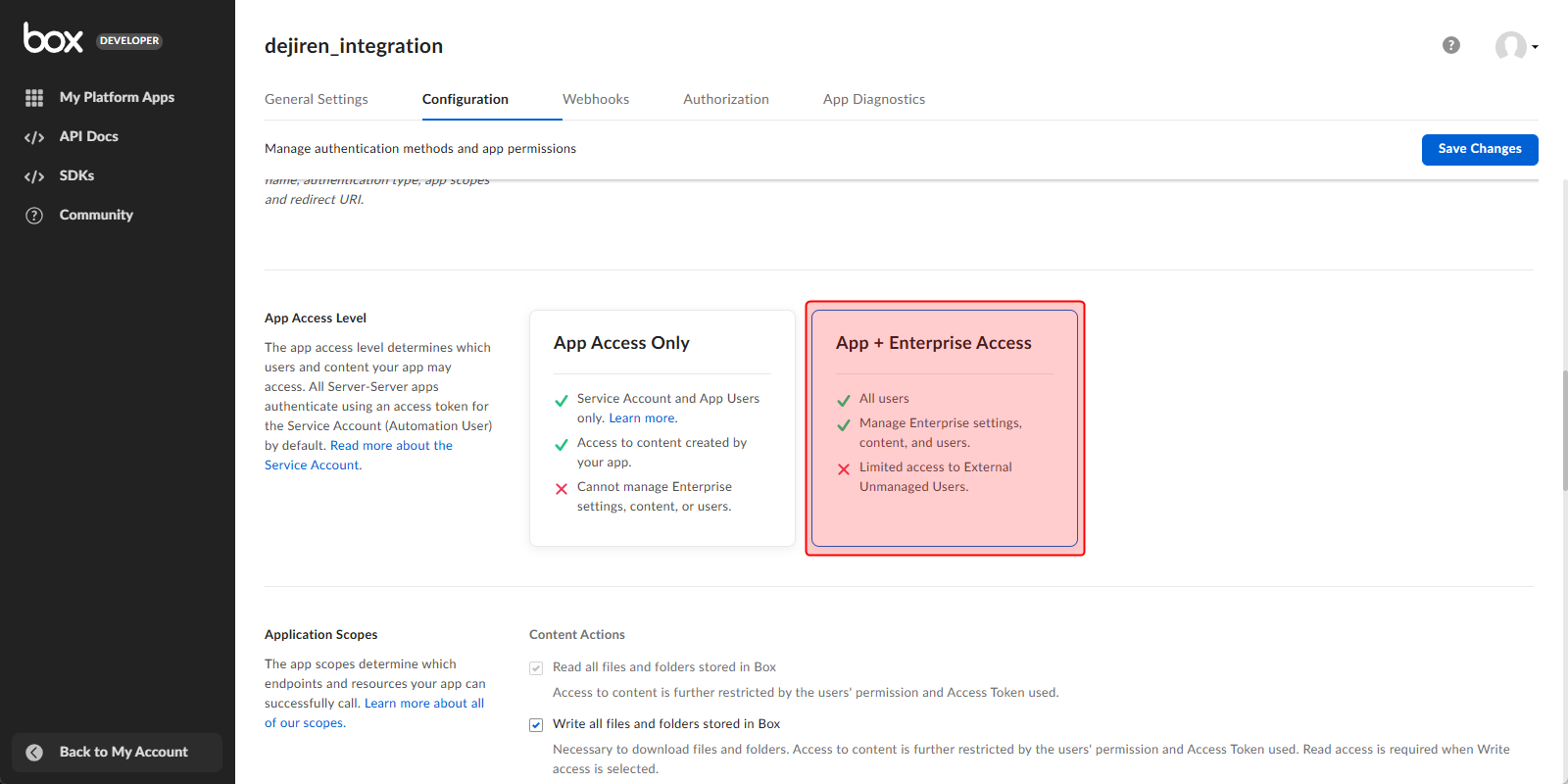Open the Authorization tab
Image resolution: width=1568 pixels, height=784 pixels.
(726, 99)
